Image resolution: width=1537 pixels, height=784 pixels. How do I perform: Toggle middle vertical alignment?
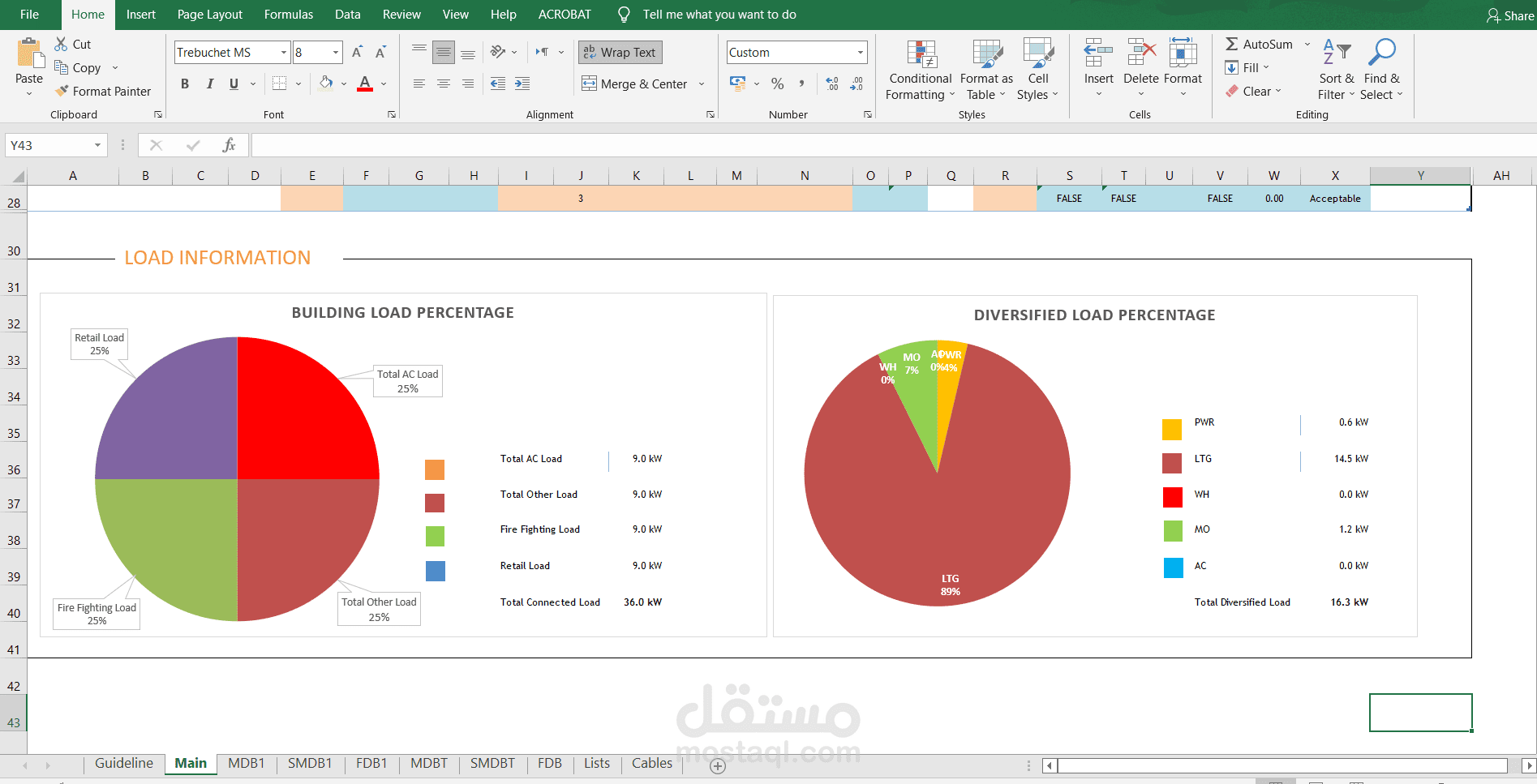coord(444,53)
